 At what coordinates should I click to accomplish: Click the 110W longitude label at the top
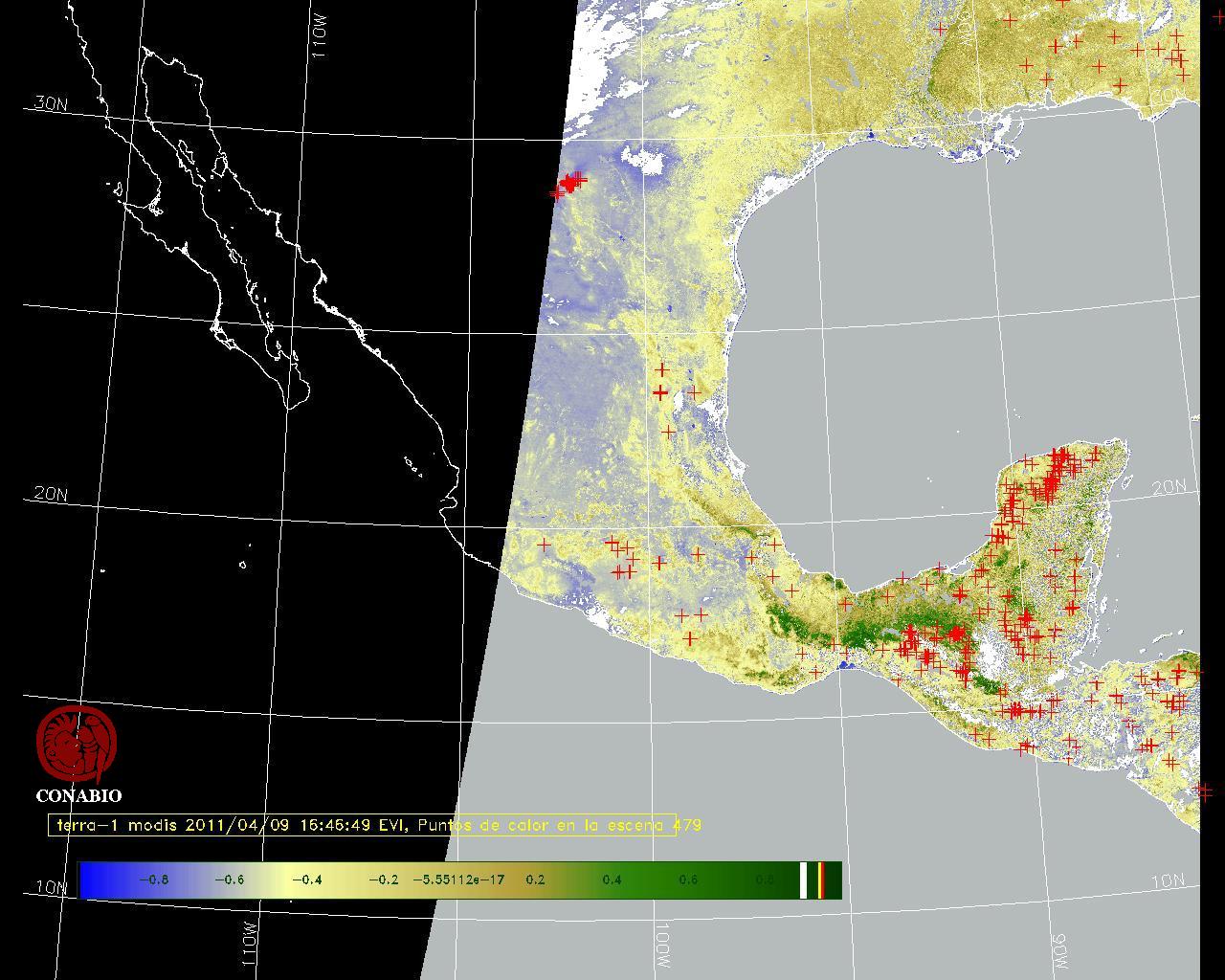point(319,40)
